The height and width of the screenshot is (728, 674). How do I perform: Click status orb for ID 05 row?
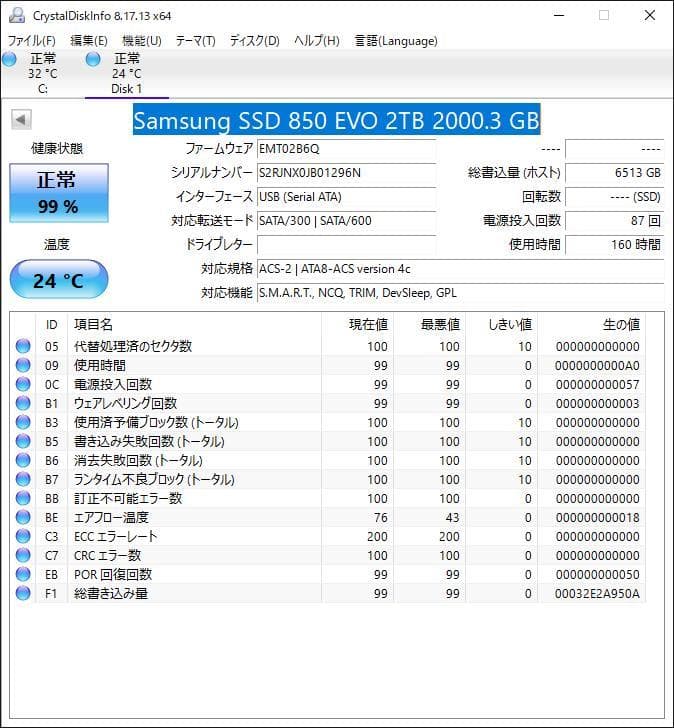(23, 347)
